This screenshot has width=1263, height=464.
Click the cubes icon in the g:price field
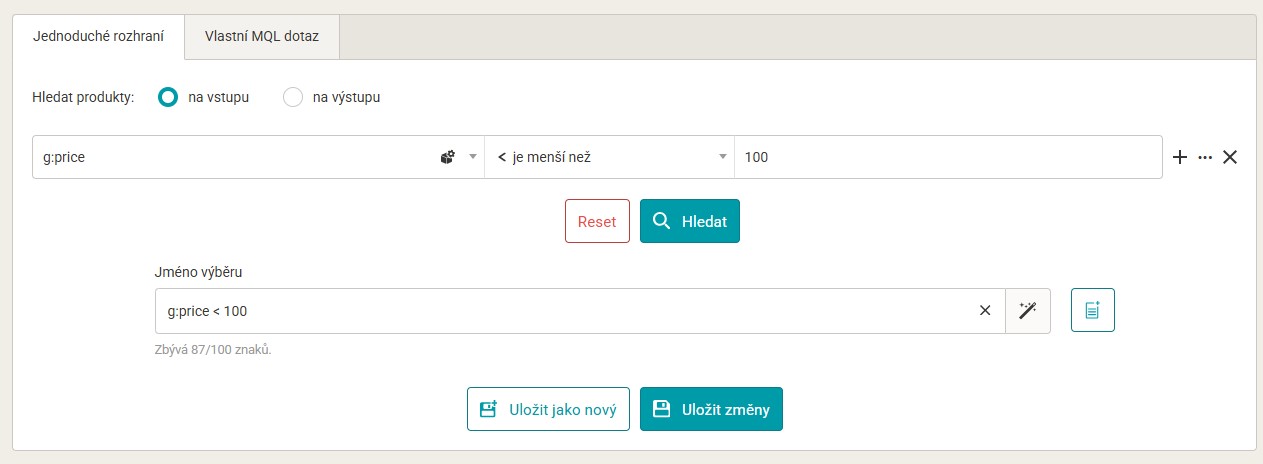(x=448, y=157)
